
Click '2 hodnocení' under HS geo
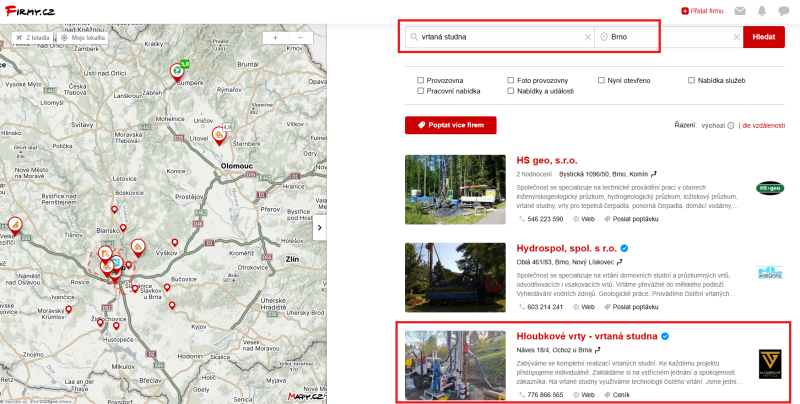534,174
